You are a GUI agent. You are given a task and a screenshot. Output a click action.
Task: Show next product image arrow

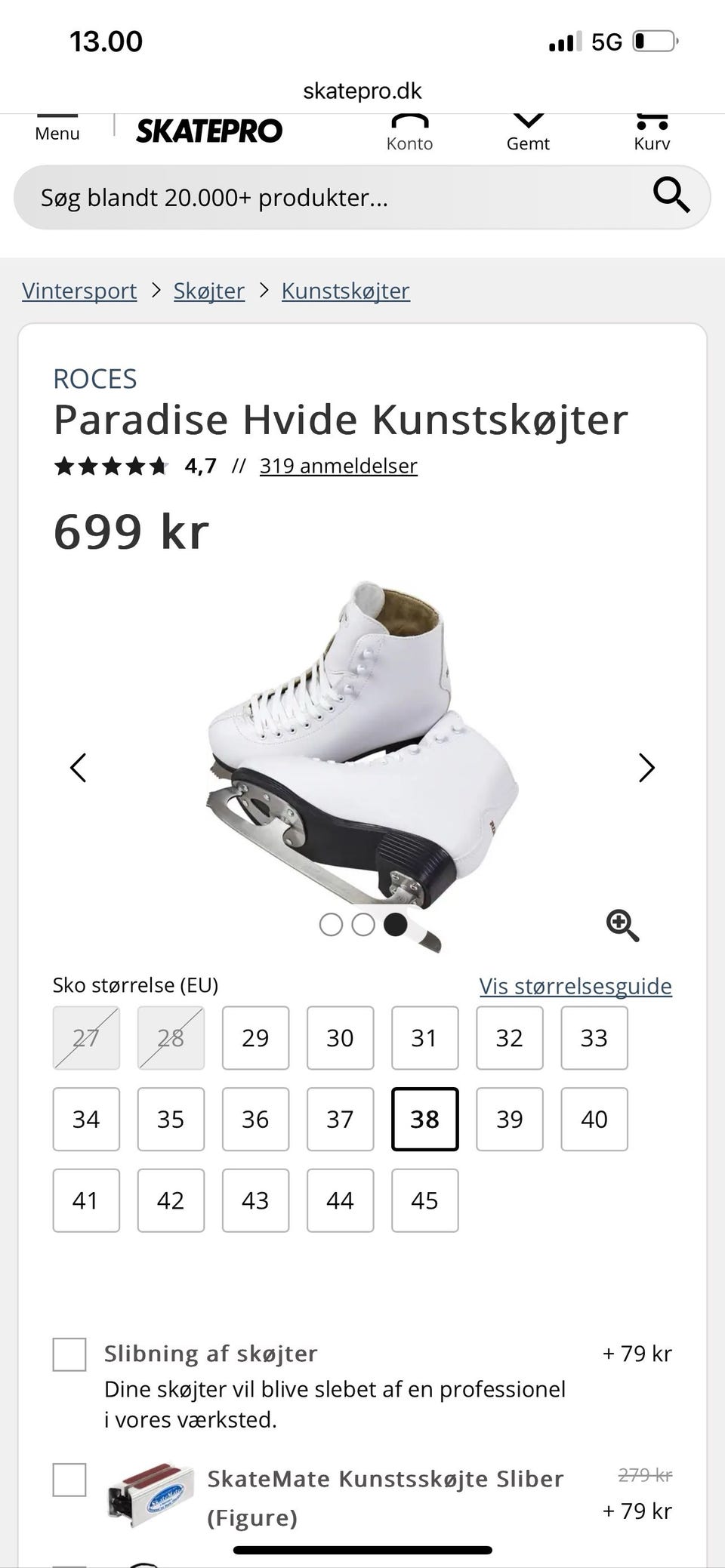646,768
